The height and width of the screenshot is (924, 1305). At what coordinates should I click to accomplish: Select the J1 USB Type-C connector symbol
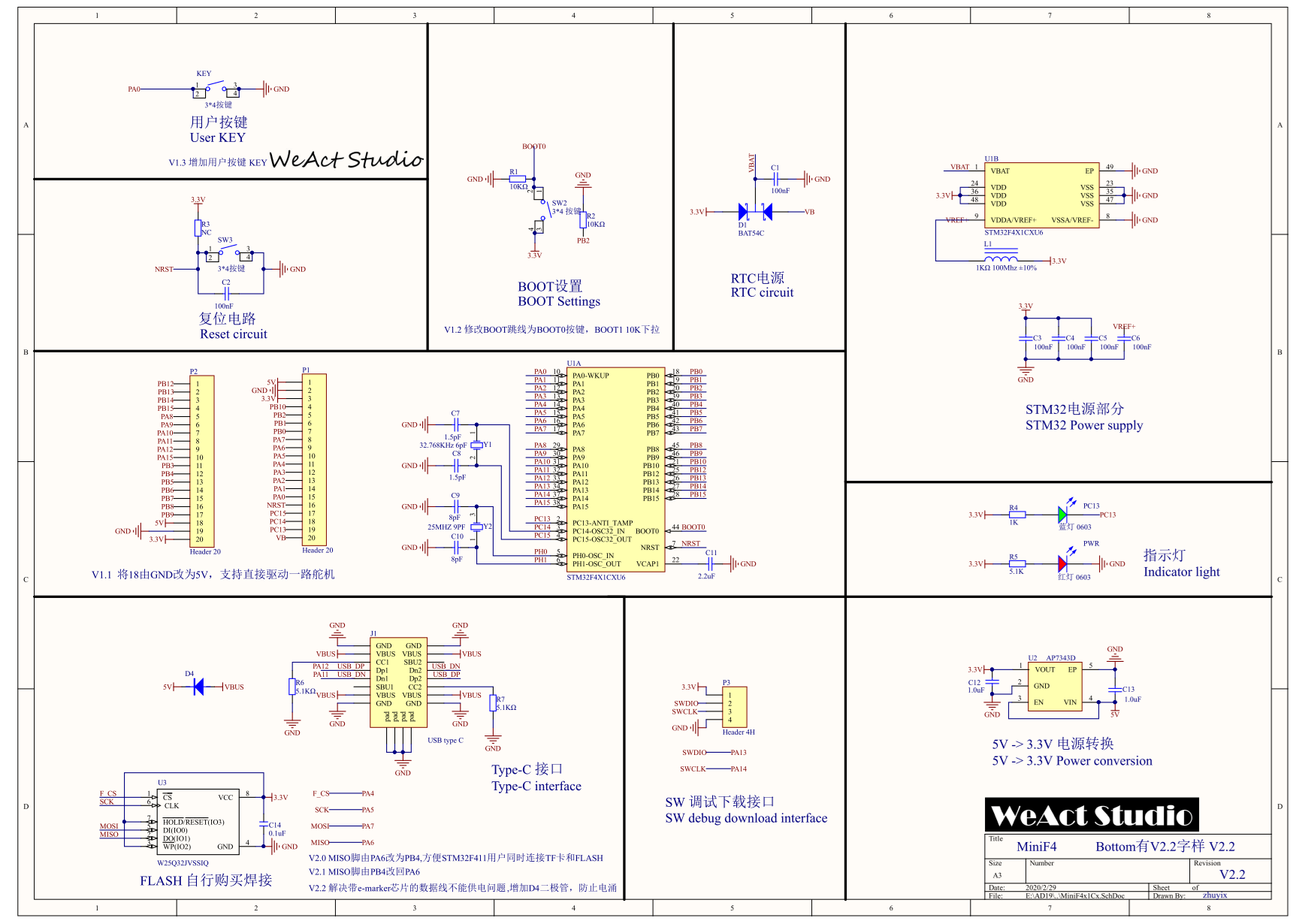pyautogui.click(x=398, y=682)
